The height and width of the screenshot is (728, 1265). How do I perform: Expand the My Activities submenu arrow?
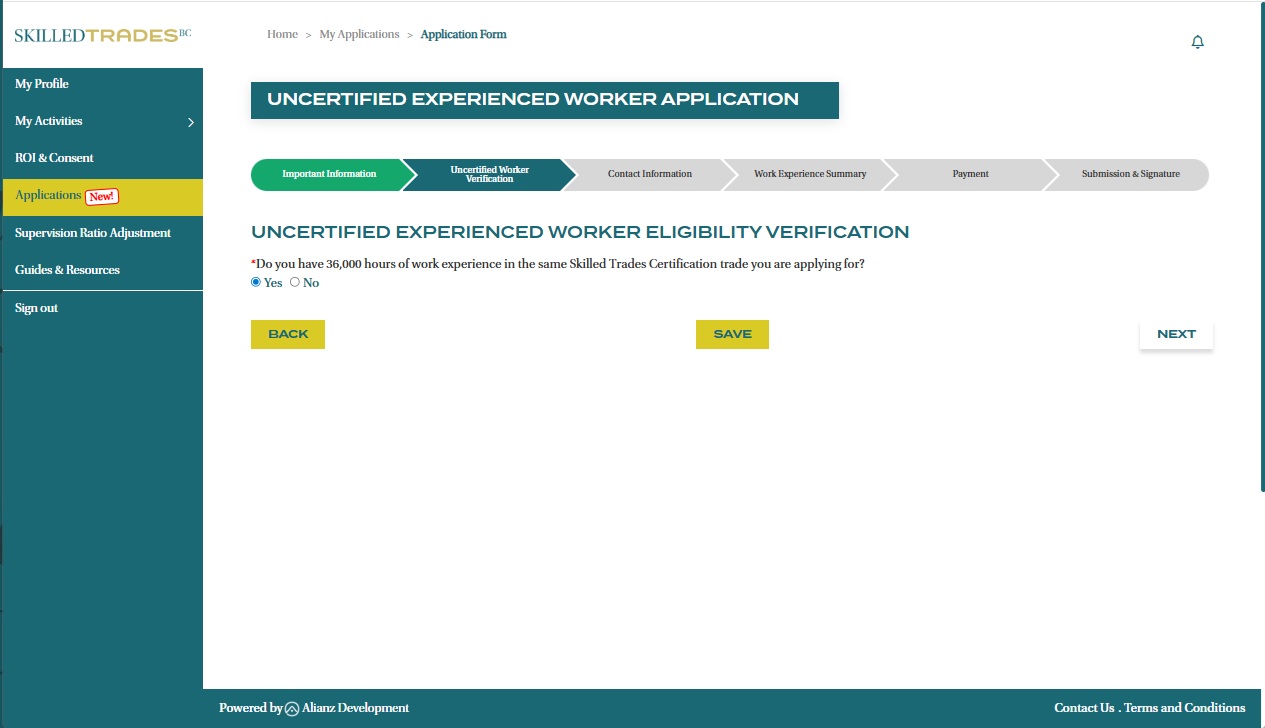[x=190, y=122]
